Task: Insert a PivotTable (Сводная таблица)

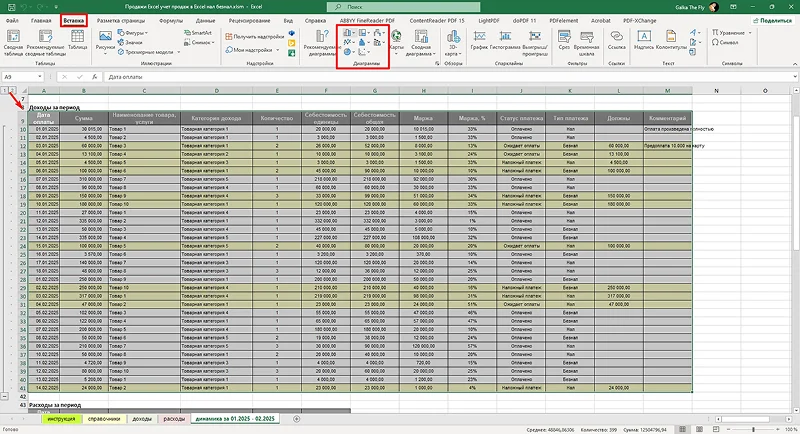Action: 14,43
